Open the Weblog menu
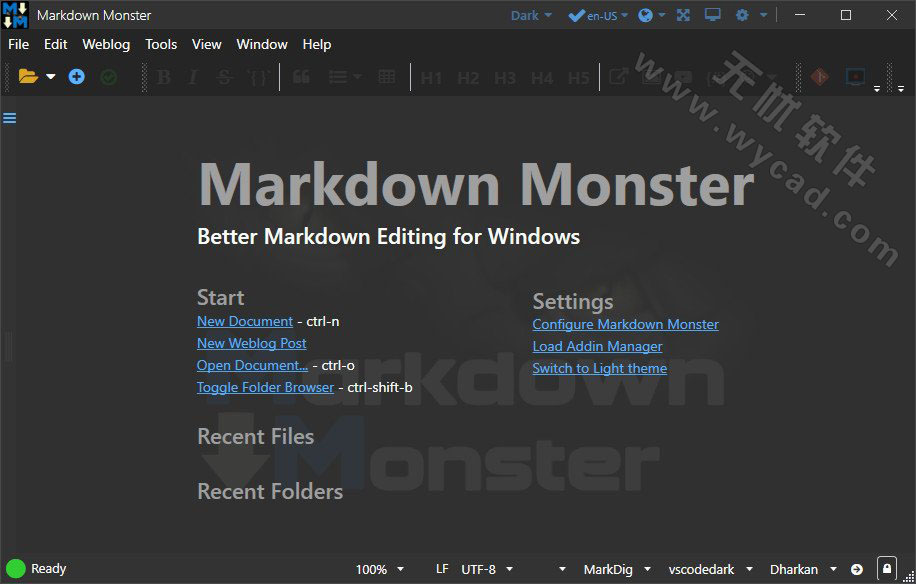Image resolution: width=916 pixels, height=584 pixels. click(x=106, y=44)
